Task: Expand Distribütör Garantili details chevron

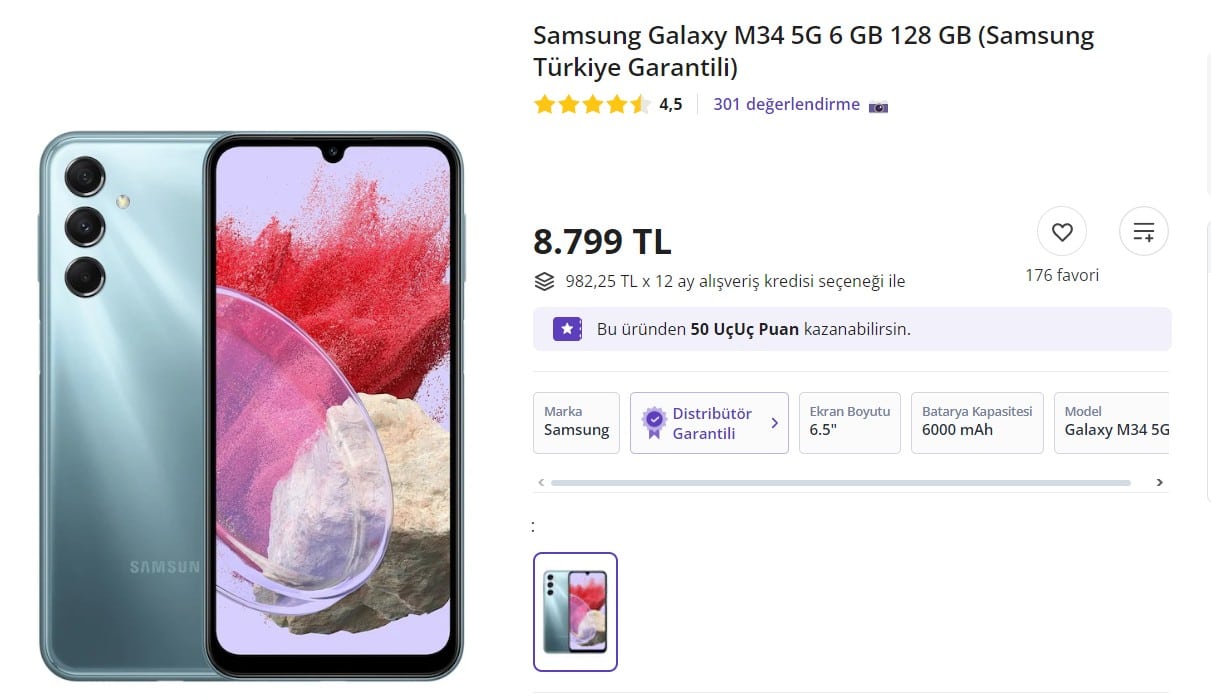Action: [774, 423]
